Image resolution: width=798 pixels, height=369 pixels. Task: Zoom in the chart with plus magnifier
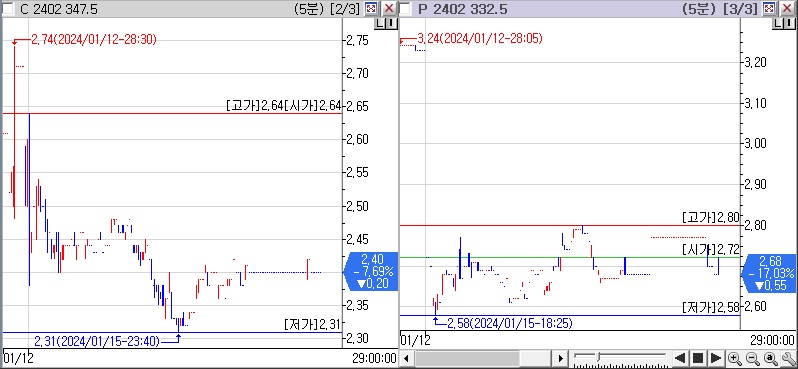point(734,358)
